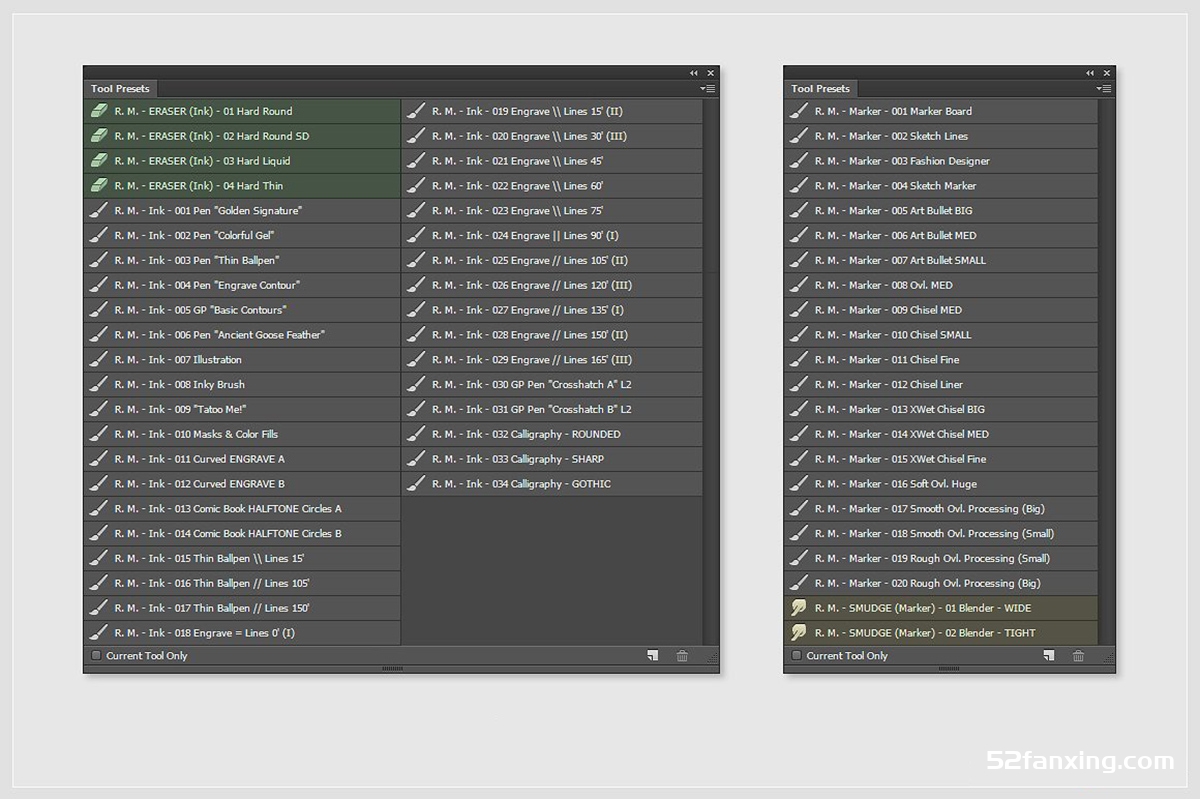Open the right Tool Presets panel flyout menu
The image size is (1200, 799).
pyautogui.click(x=1104, y=89)
